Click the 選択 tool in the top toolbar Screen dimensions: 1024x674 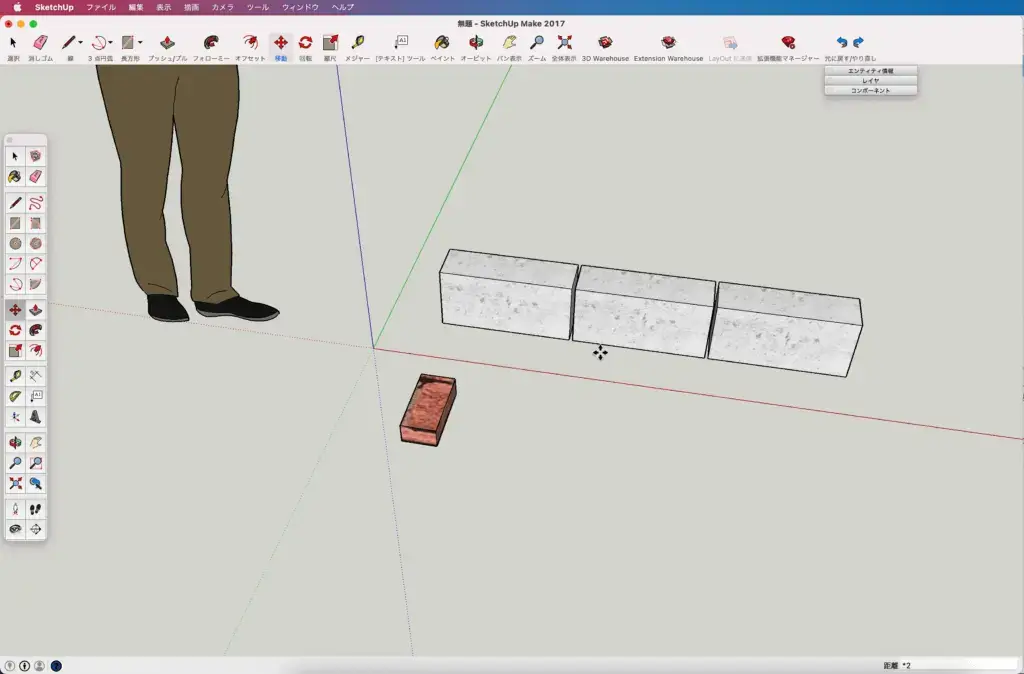coord(13,48)
